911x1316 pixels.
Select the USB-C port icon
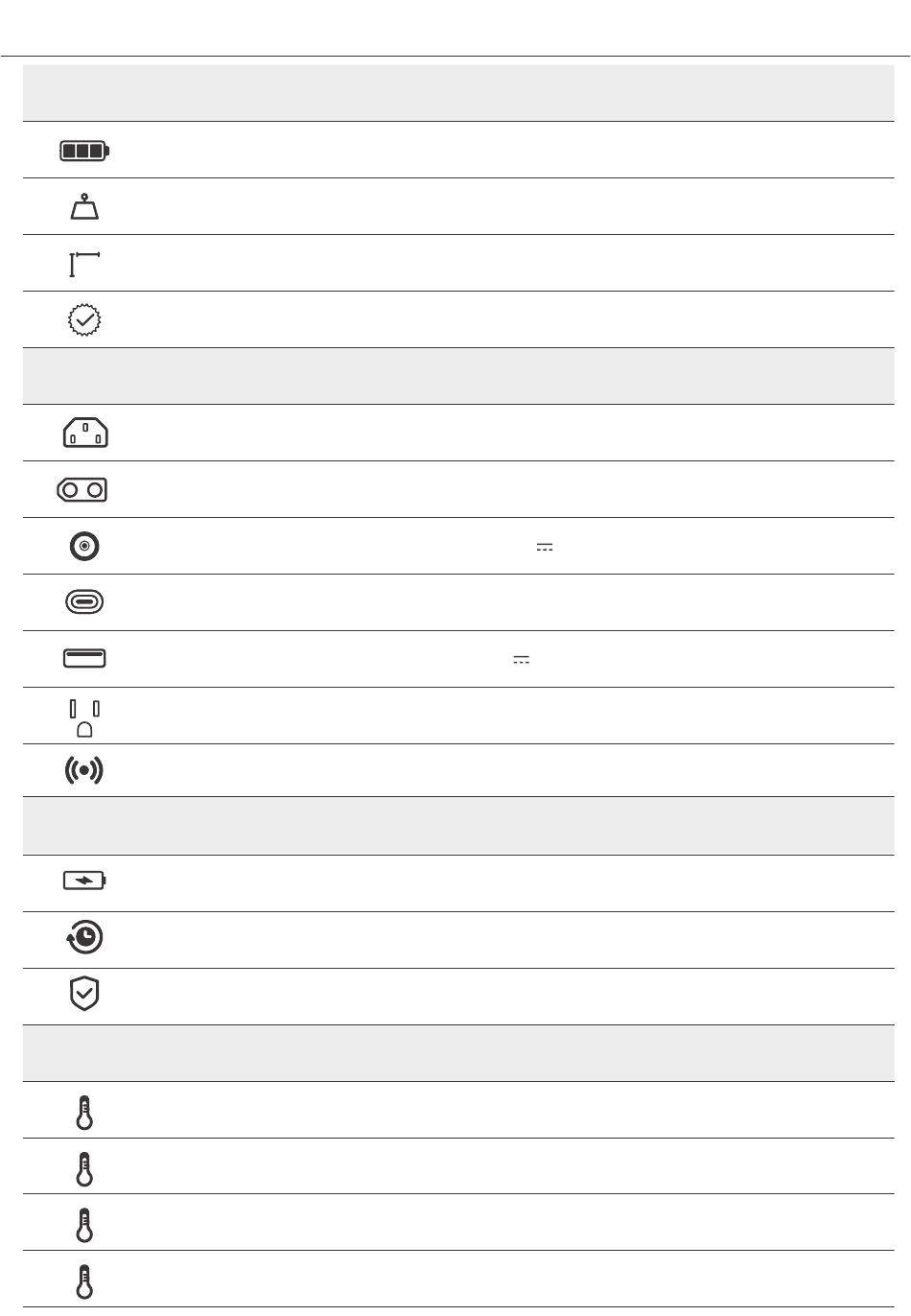[x=85, y=602]
